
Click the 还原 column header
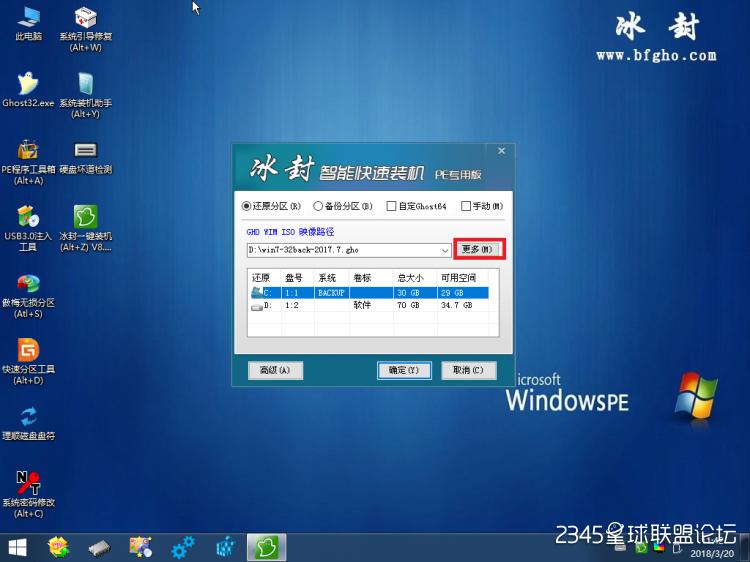coord(261,278)
